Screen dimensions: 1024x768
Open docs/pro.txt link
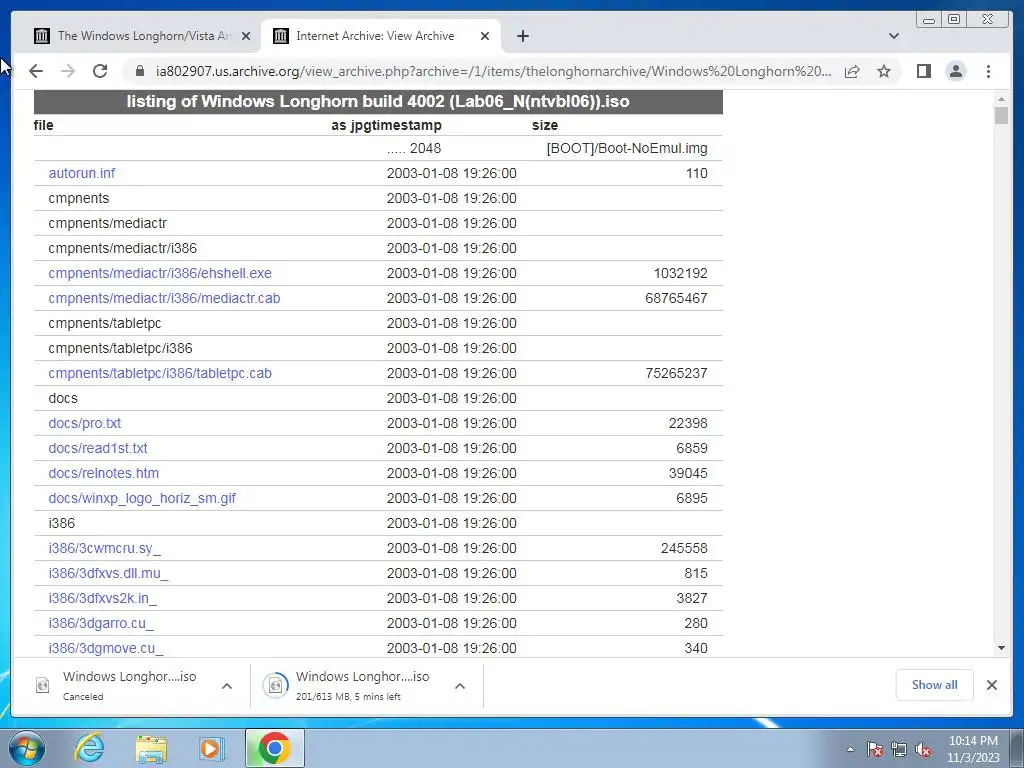point(85,423)
